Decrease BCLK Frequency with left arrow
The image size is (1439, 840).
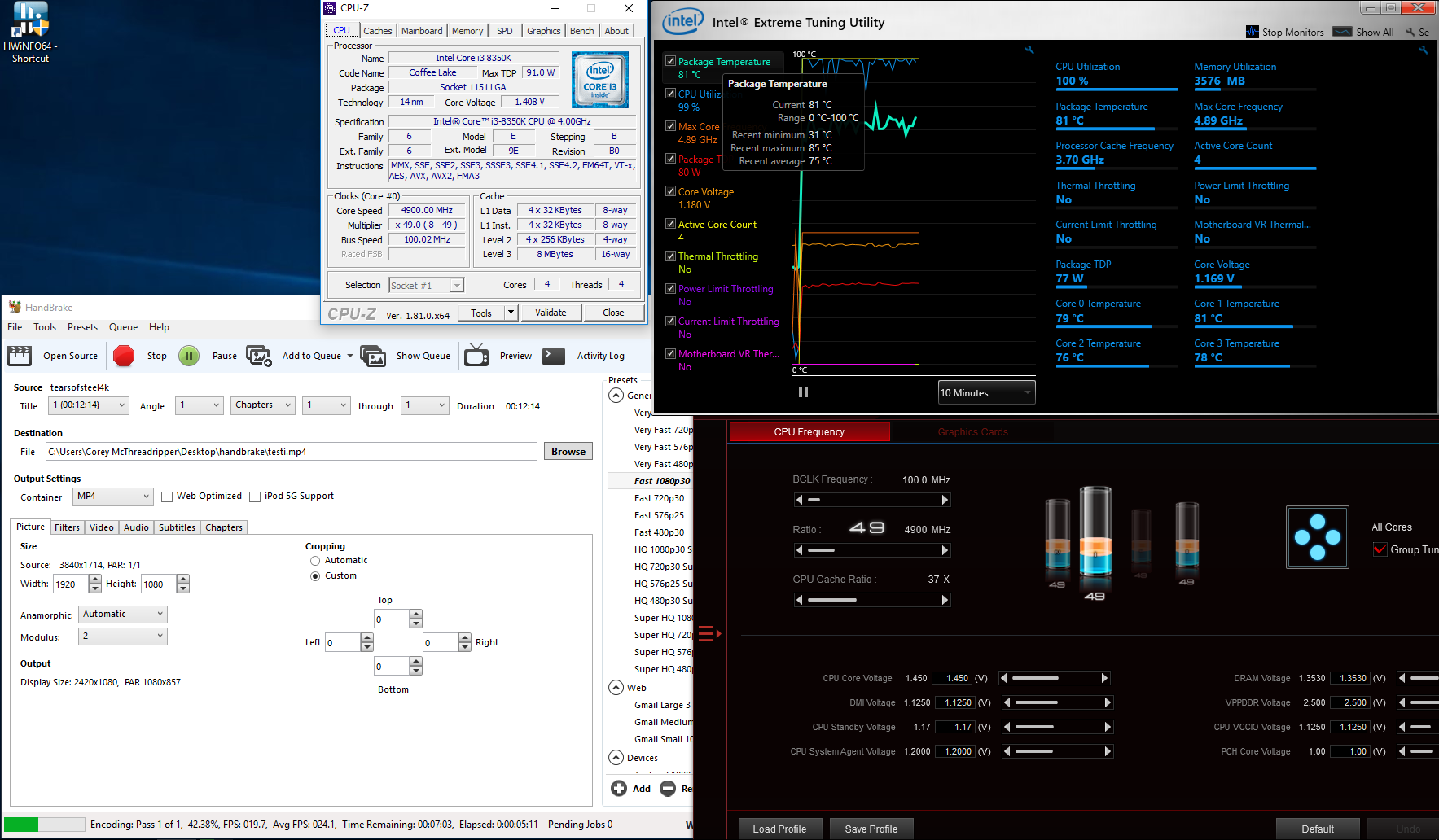tap(800, 500)
